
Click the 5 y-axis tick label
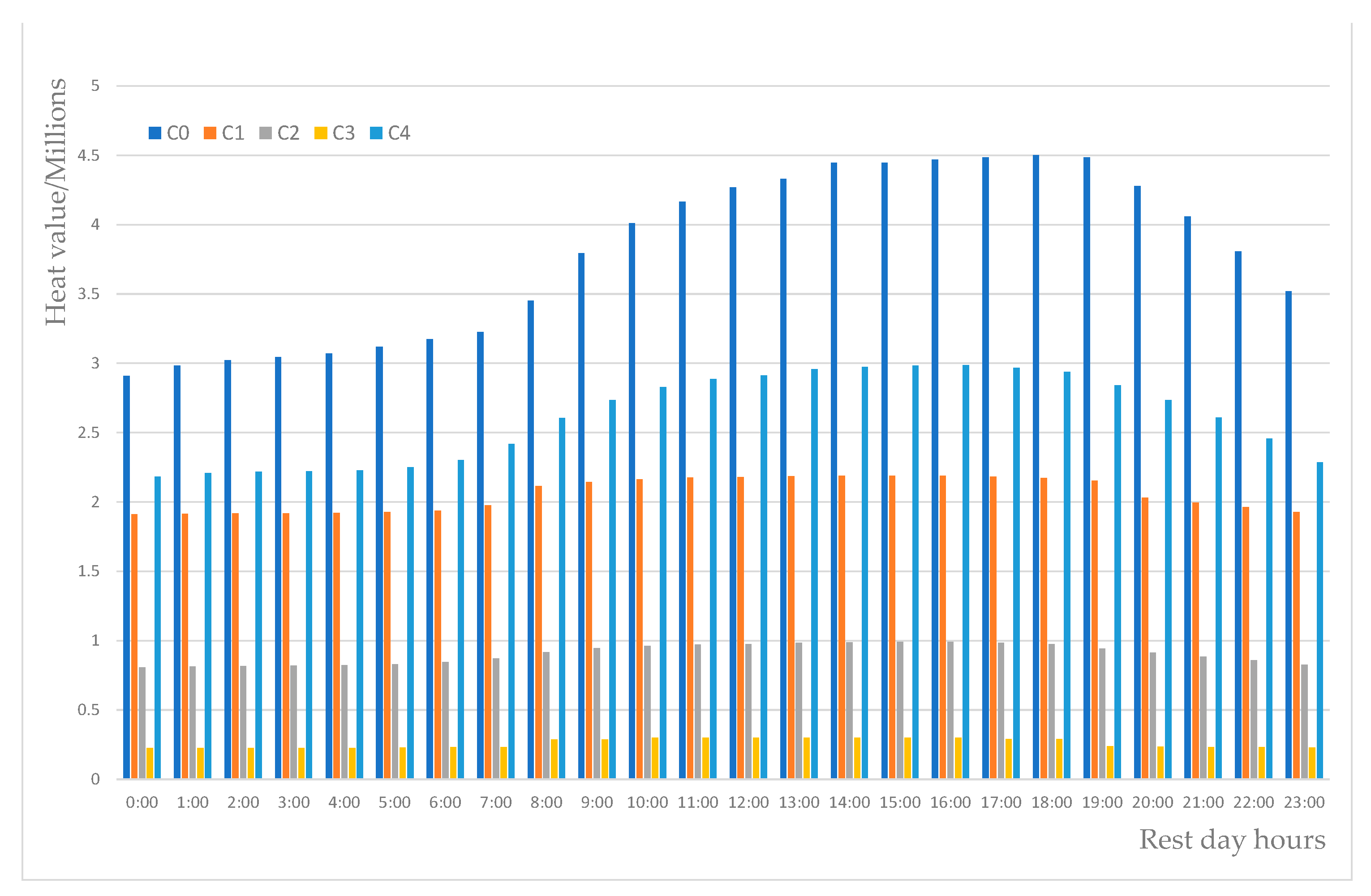coord(95,86)
